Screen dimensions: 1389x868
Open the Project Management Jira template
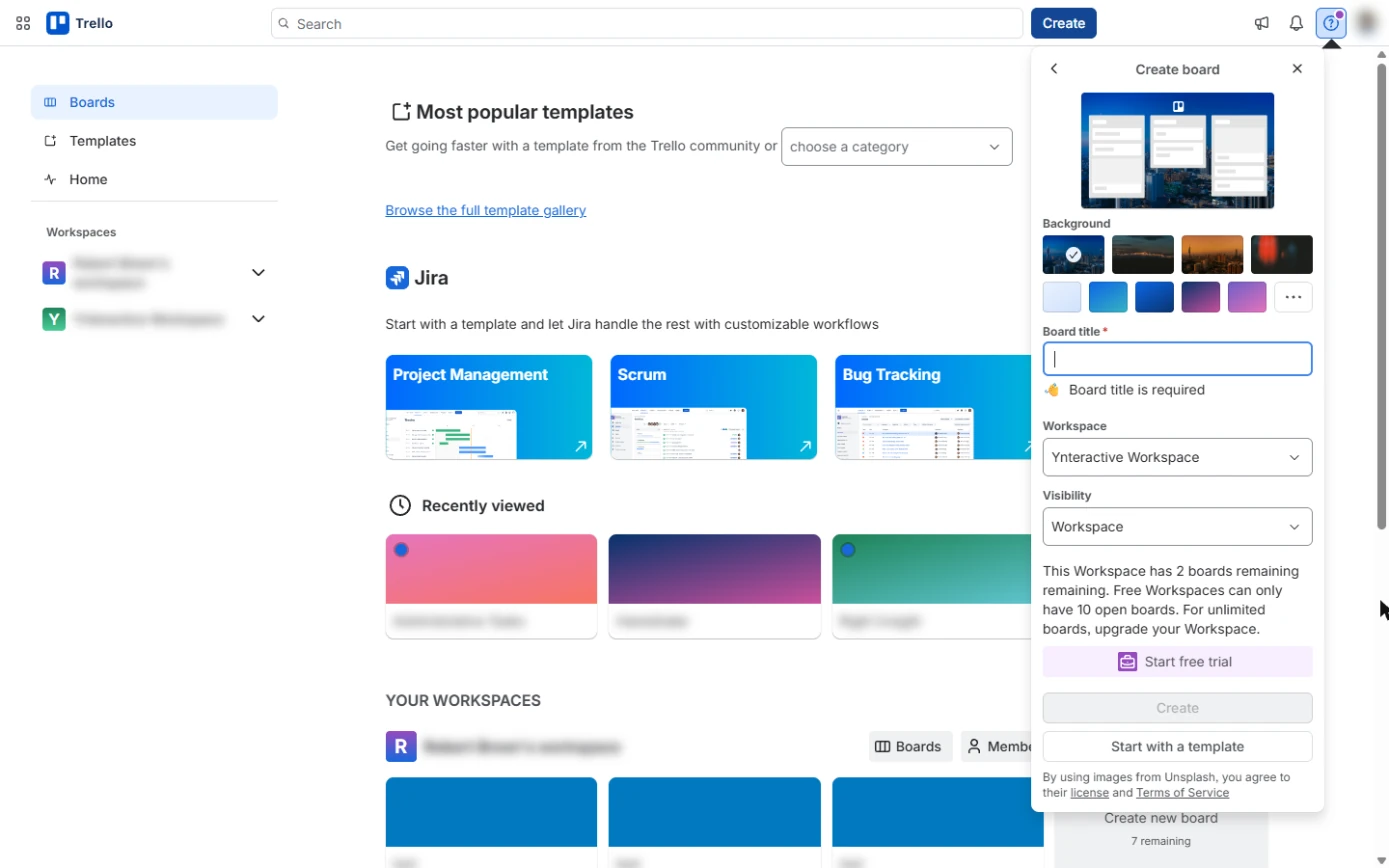[489, 407]
